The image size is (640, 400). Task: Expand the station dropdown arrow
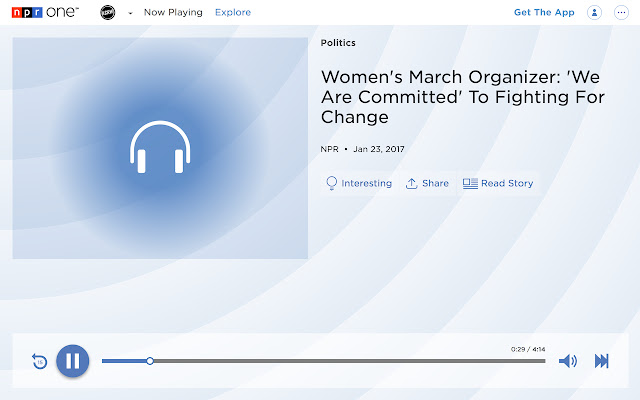pos(130,13)
